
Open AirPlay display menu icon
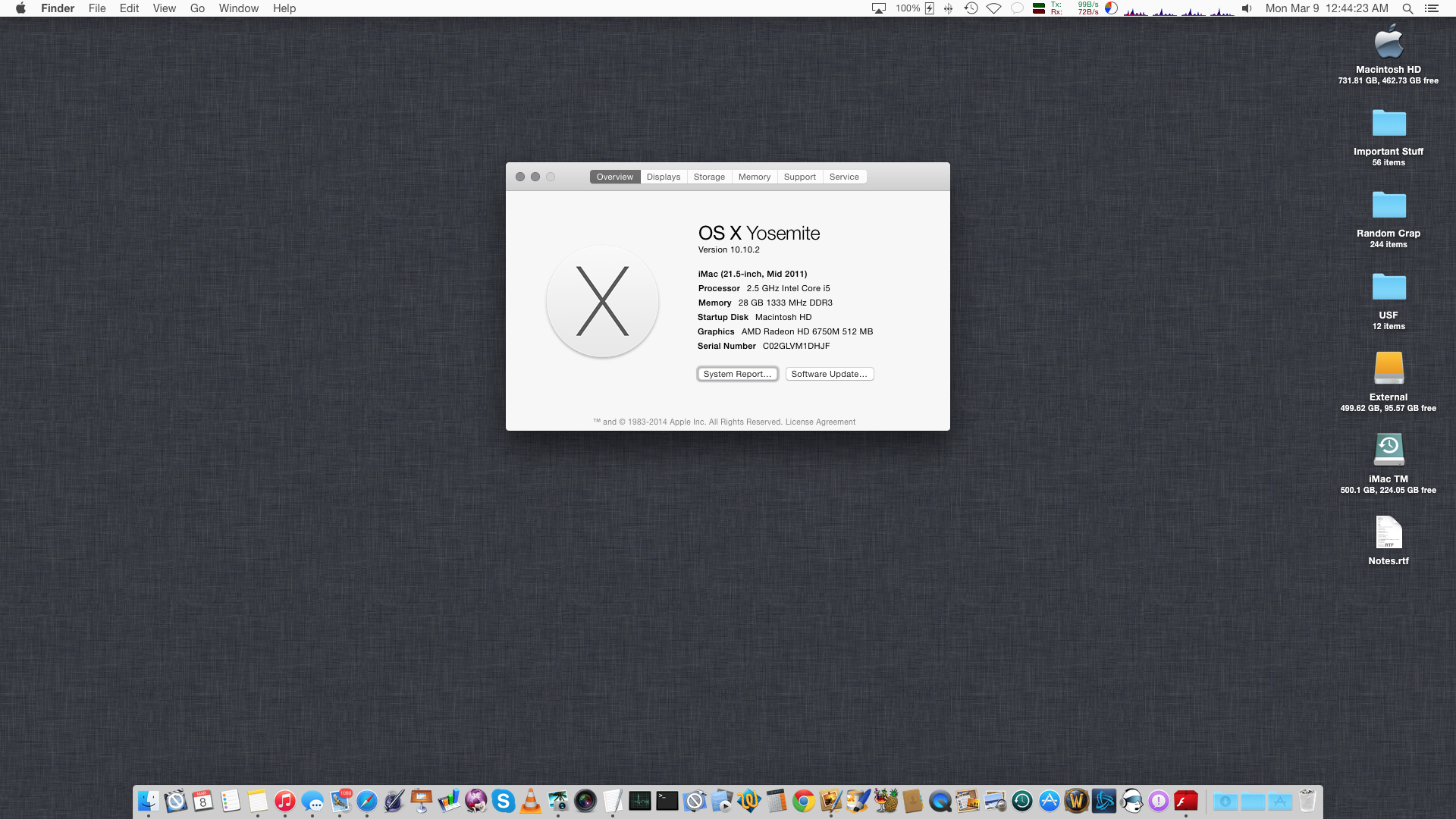tap(879, 8)
